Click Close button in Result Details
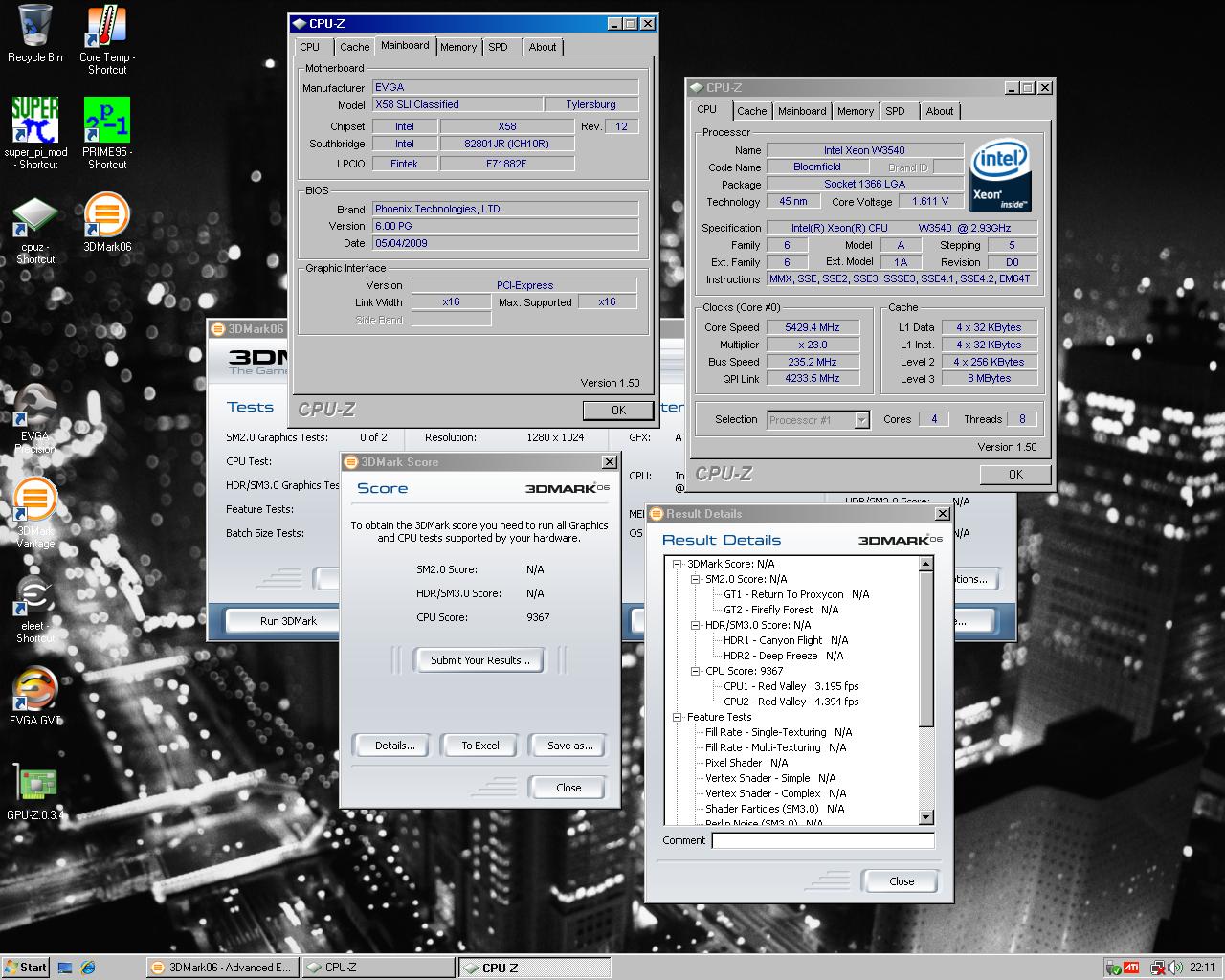The width and height of the screenshot is (1225, 980). 902,881
